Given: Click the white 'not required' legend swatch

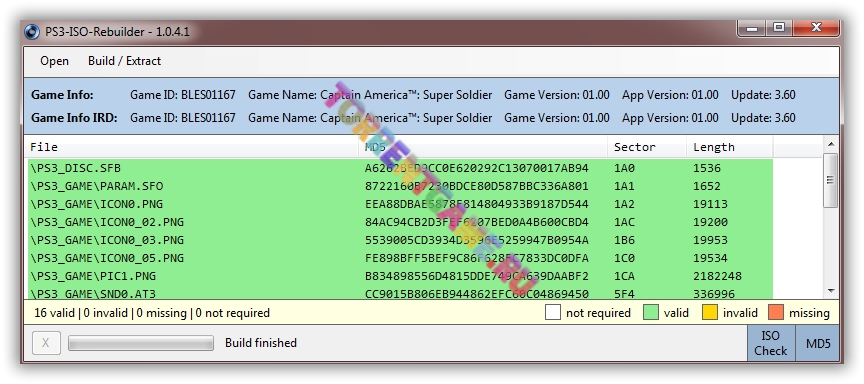Looking at the screenshot, I should pos(553,313).
